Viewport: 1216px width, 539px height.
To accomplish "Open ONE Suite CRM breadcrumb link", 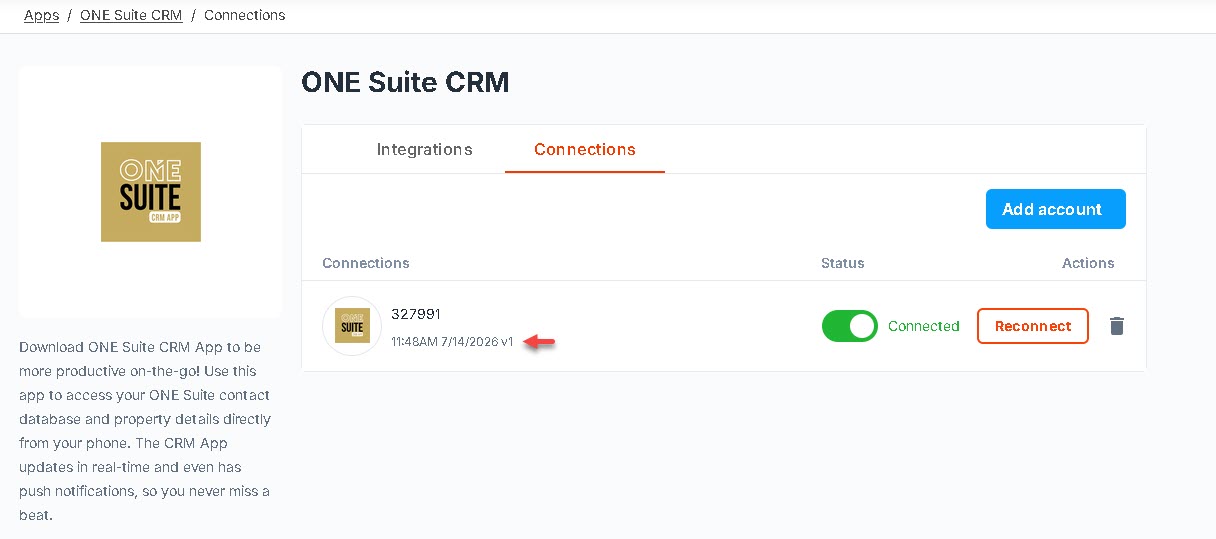I will click(131, 15).
